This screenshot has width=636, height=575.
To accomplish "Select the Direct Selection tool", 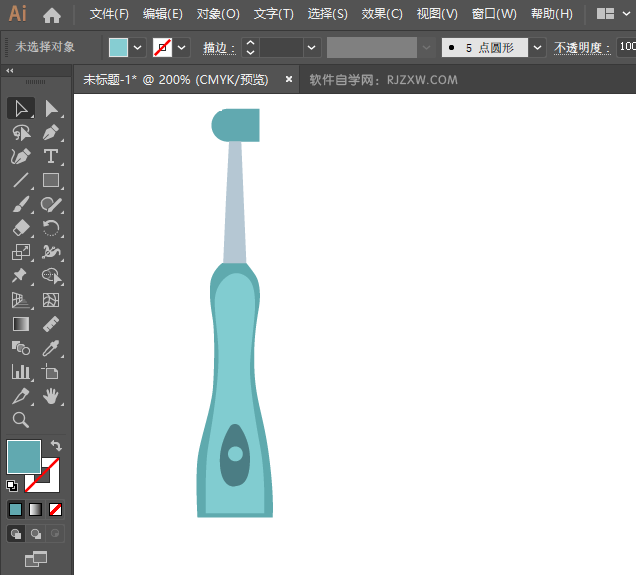I will point(51,108).
